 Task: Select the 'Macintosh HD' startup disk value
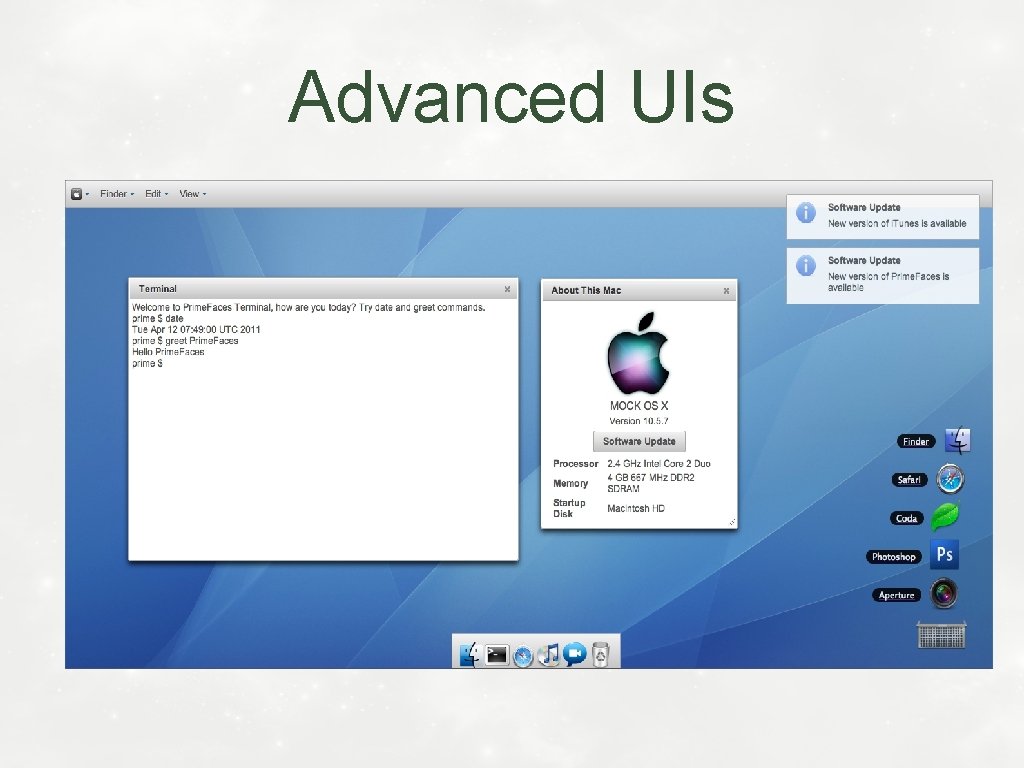[x=636, y=509]
